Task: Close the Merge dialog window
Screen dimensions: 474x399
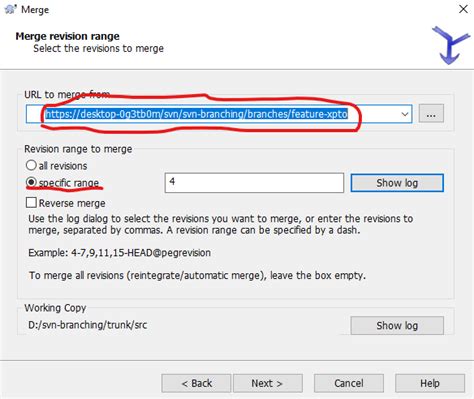Action: pyautogui.click(x=463, y=9)
